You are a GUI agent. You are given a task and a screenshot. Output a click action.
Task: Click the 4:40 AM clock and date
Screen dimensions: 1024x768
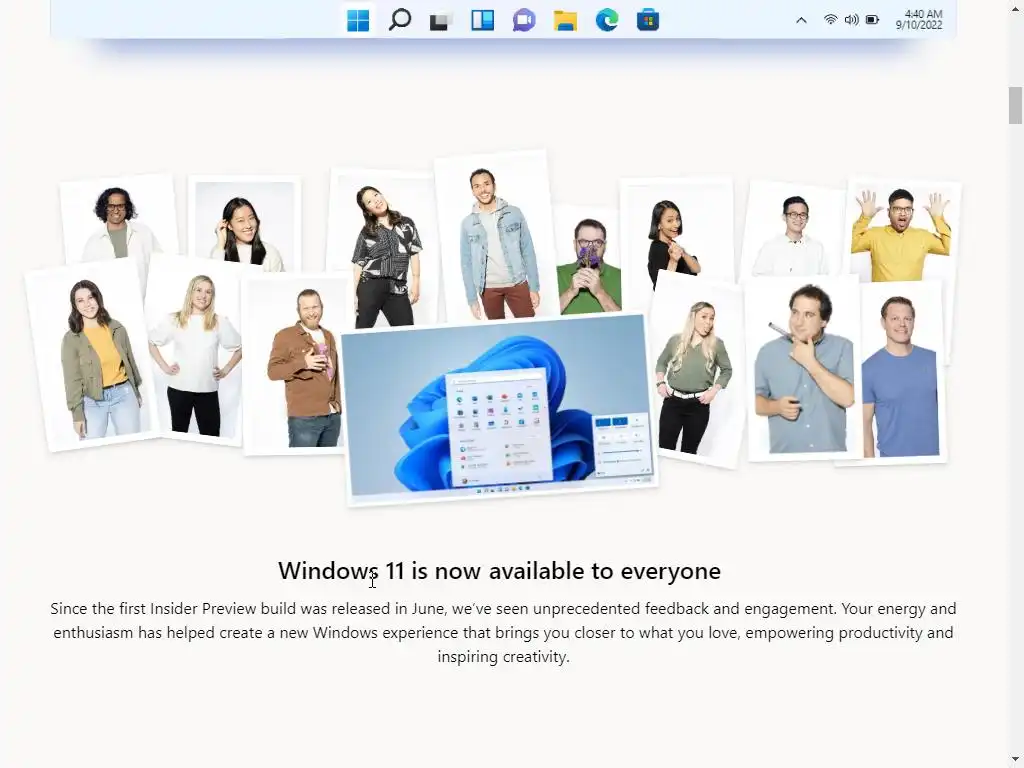(919, 20)
